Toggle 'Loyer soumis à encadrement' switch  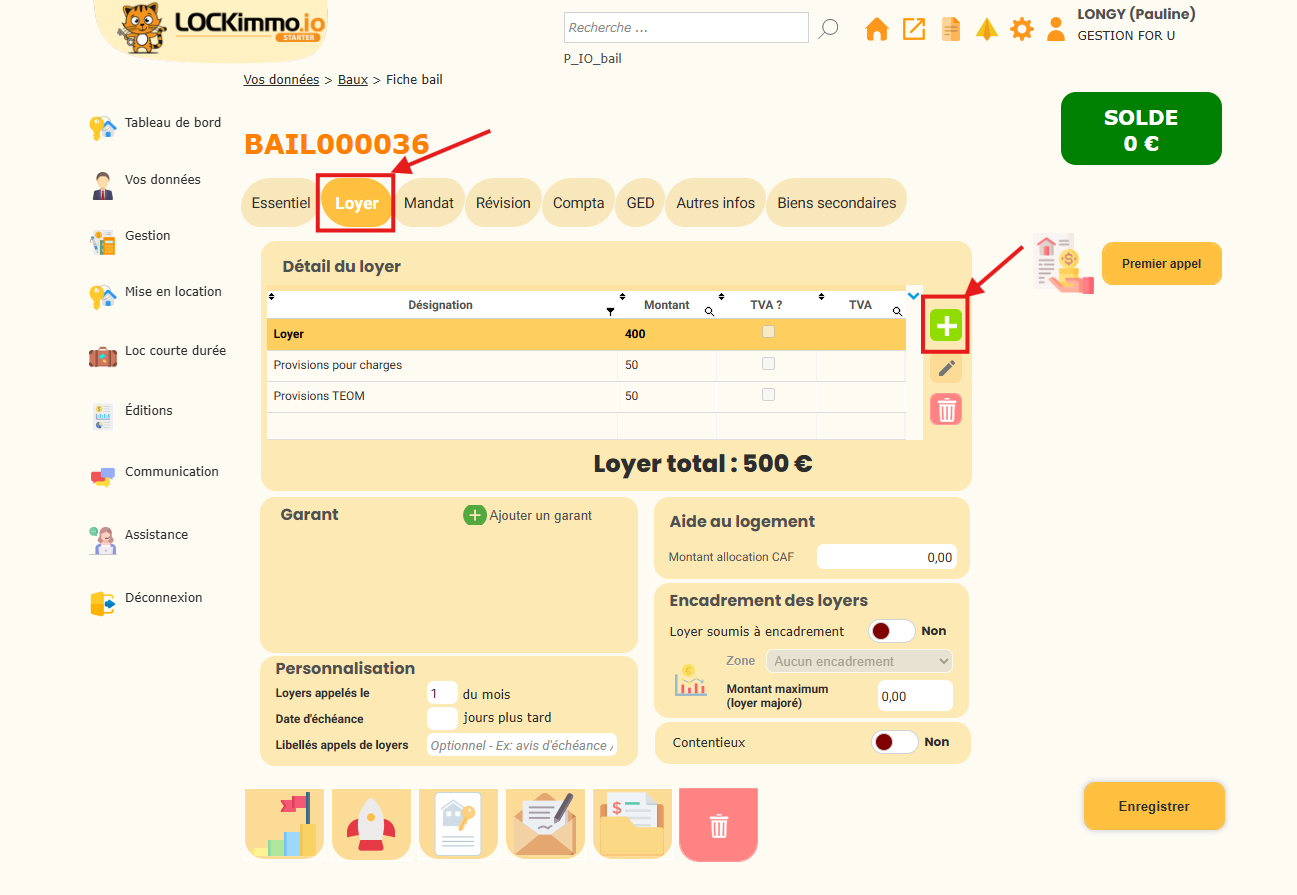pyautogui.click(x=892, y=631)
